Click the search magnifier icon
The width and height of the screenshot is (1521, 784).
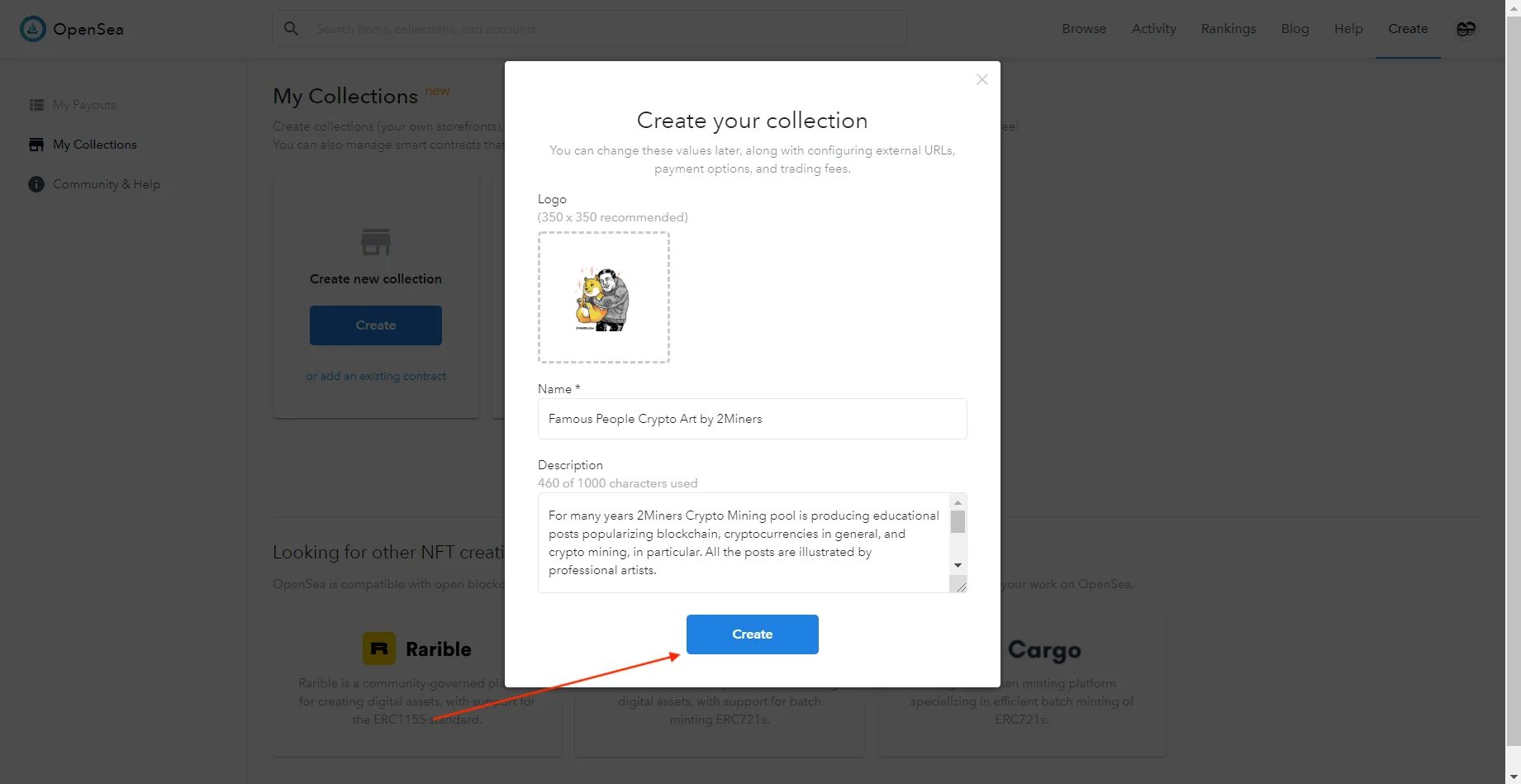(x=291, y=28)
